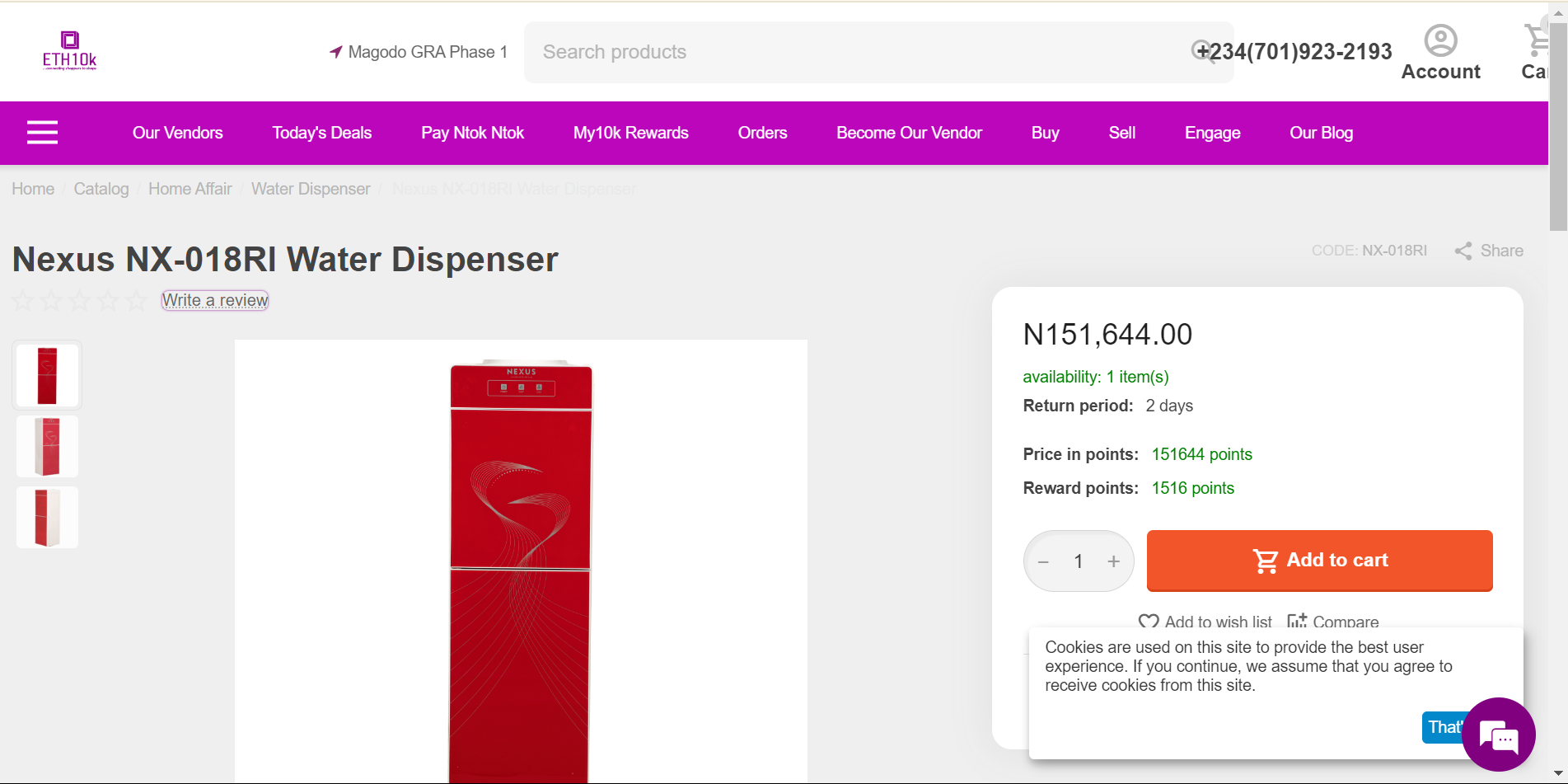Click the Share icon

pyautogui.click(x=1463, y=251)
